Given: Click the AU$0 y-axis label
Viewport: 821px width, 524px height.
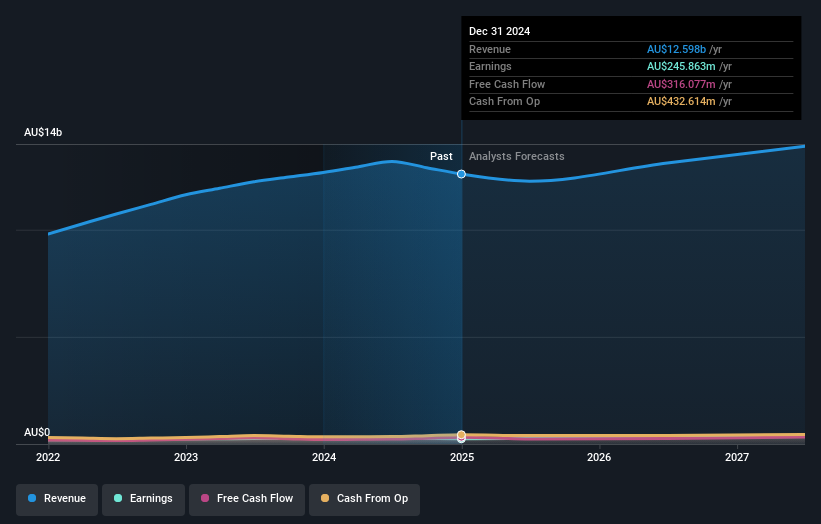Looking at the screenshot, I should [37, 432].
